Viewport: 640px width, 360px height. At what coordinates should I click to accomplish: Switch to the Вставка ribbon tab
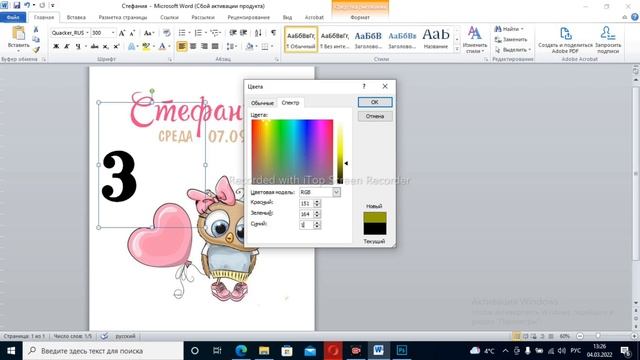click(x=76, y=17)
